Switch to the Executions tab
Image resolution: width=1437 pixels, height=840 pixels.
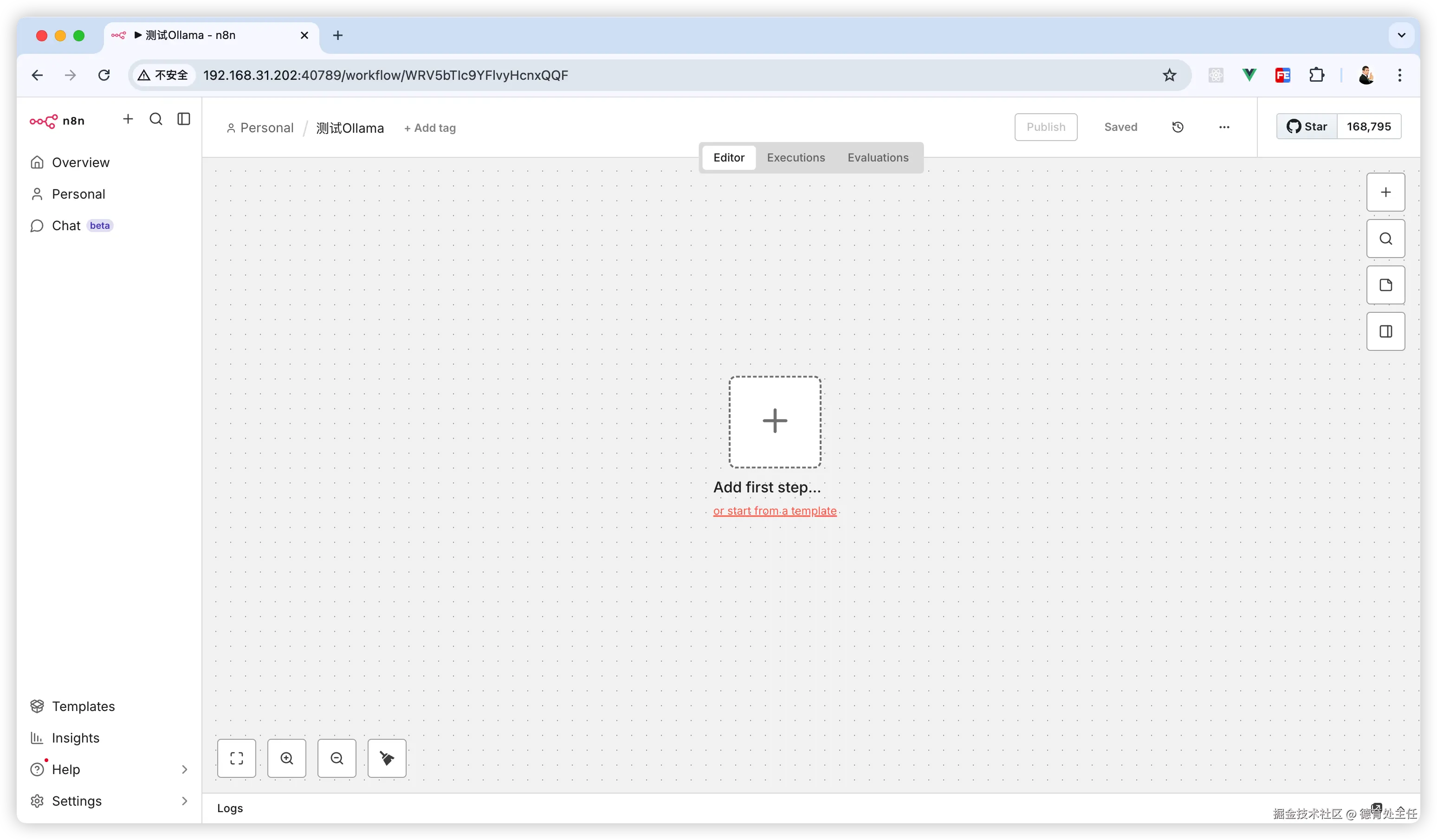click(x=796, y=157)
